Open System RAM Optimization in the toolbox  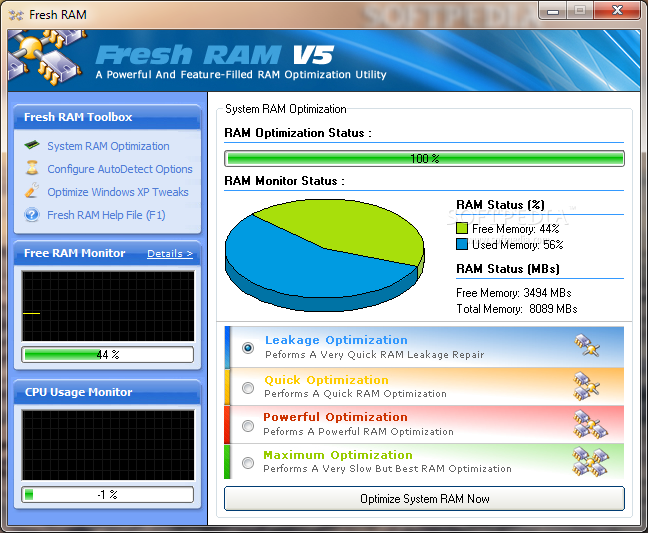[108, 146]
